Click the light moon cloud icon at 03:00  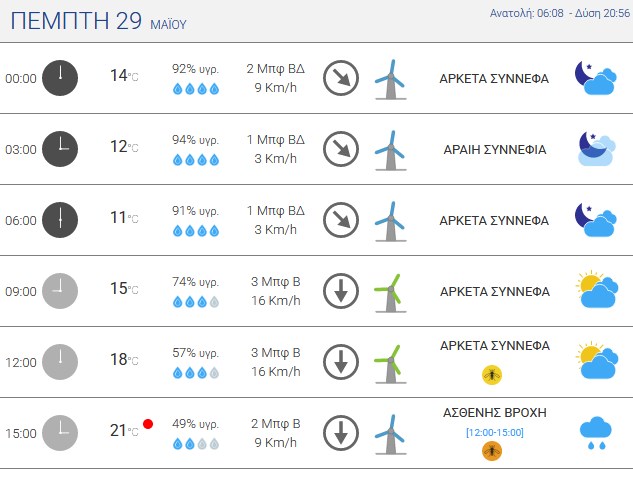coord(597,149)
